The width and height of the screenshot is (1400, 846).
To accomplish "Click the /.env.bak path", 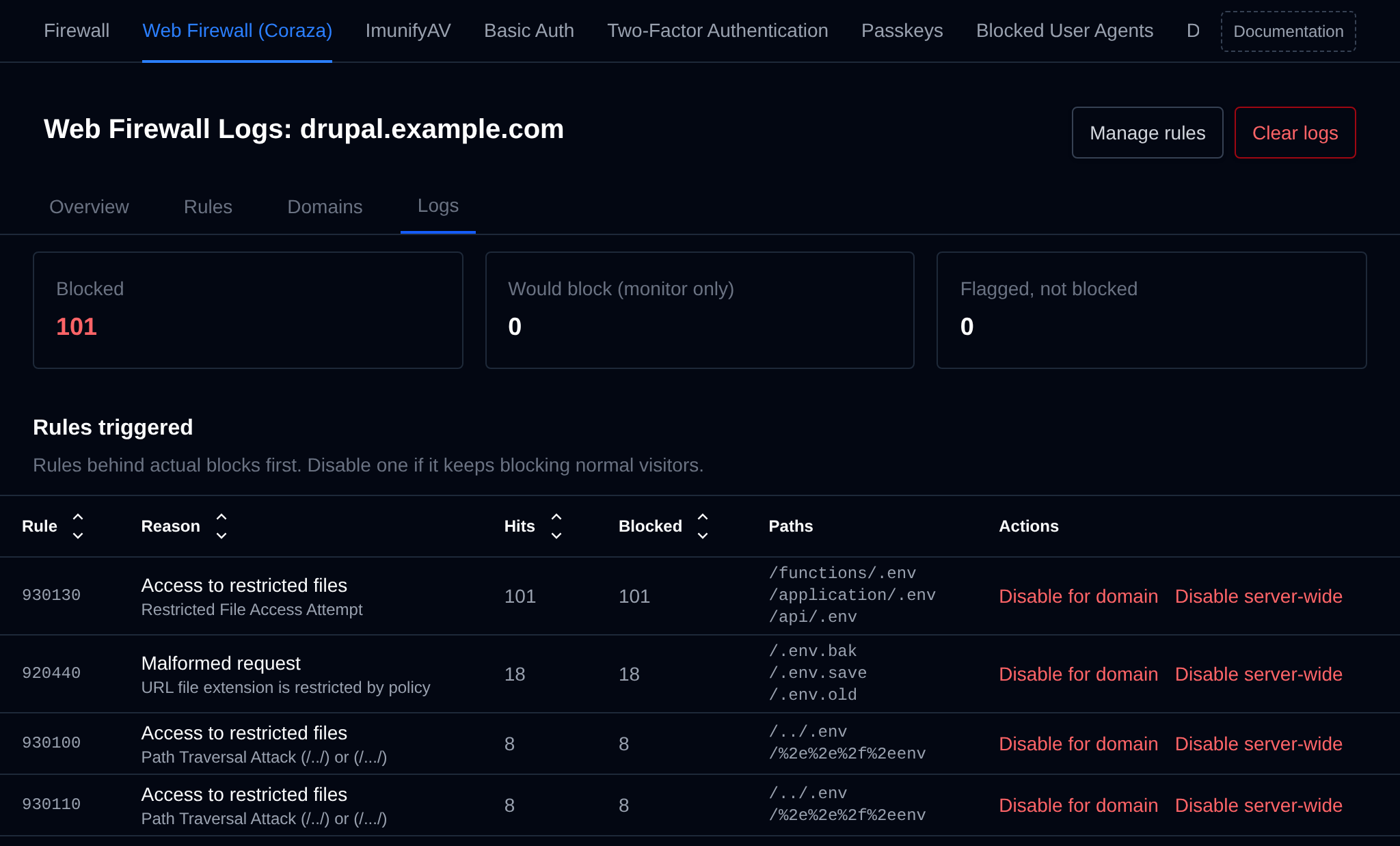I will tap(813, 651).
